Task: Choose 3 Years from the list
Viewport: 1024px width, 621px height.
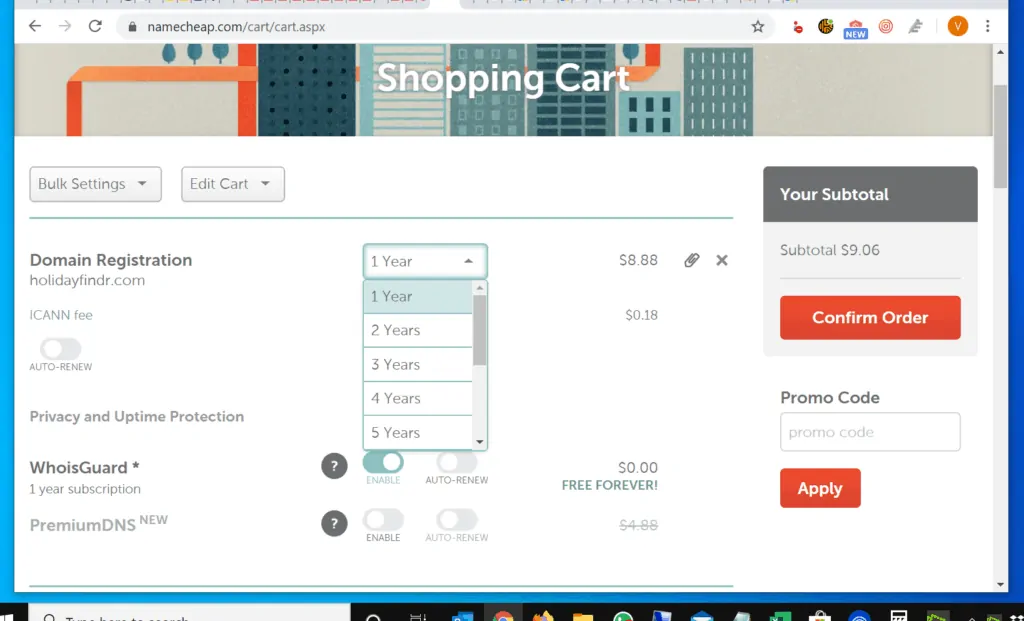Action: click(x=418, y=364)
